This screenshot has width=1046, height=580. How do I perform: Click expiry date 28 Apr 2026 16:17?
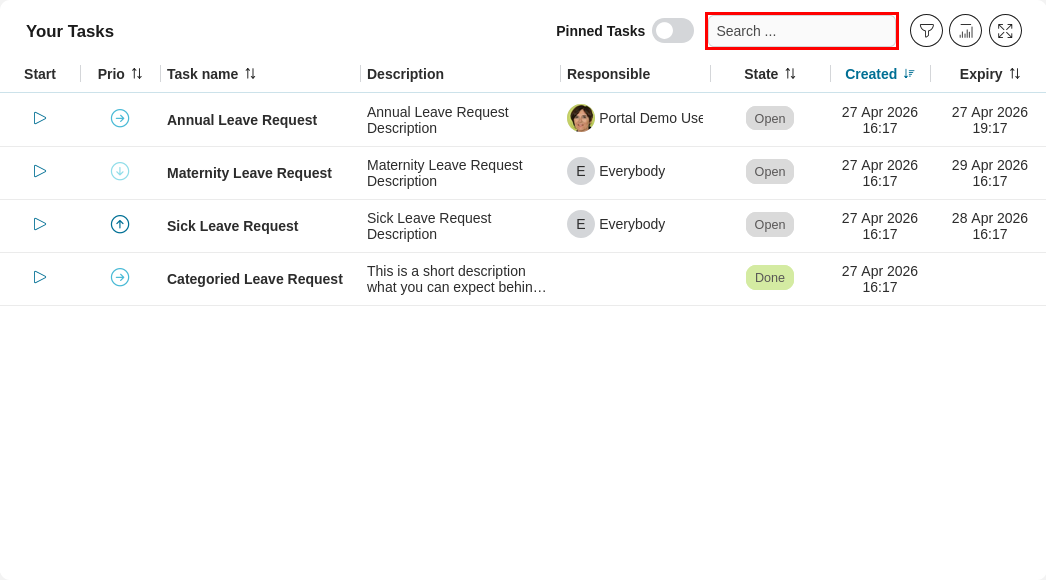(x=990, y=226)
